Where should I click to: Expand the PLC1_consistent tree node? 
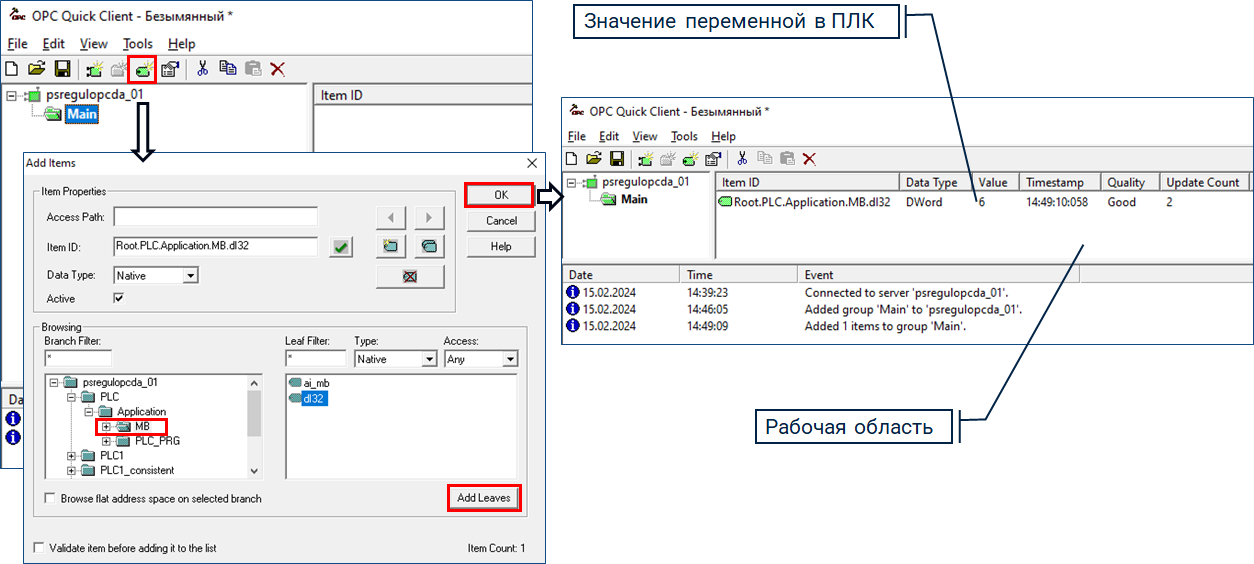click(x=72, y=471)
